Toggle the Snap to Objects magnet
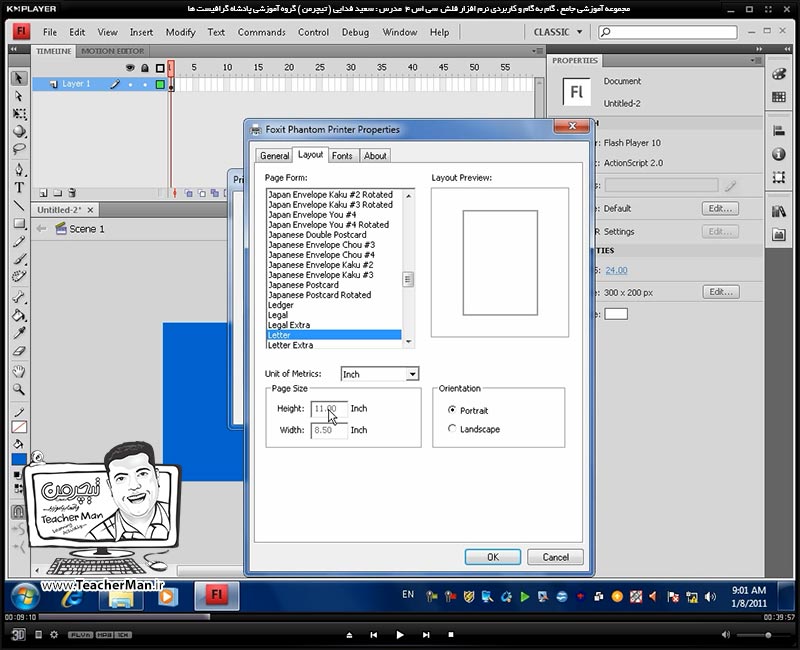This screenshot has height=650, width=800. click(x=18, y=512)
